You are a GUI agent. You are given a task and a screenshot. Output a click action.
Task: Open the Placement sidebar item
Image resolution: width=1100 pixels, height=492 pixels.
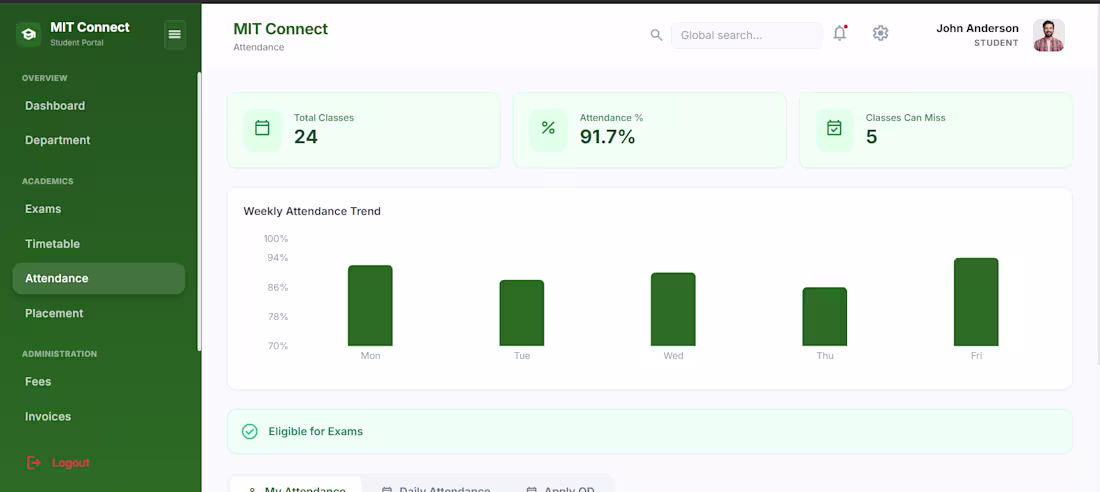98,313
